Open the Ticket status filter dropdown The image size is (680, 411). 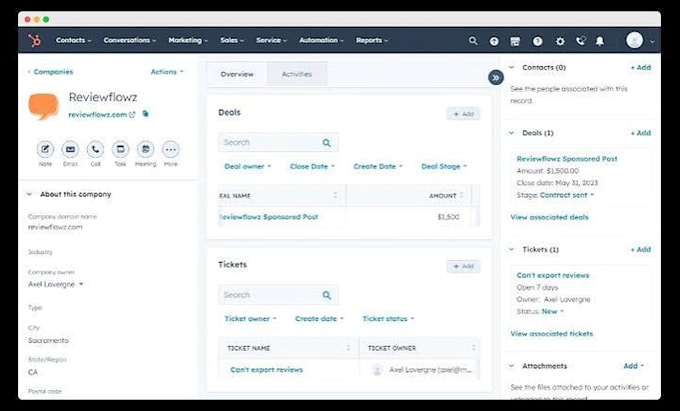click(388, 319)
